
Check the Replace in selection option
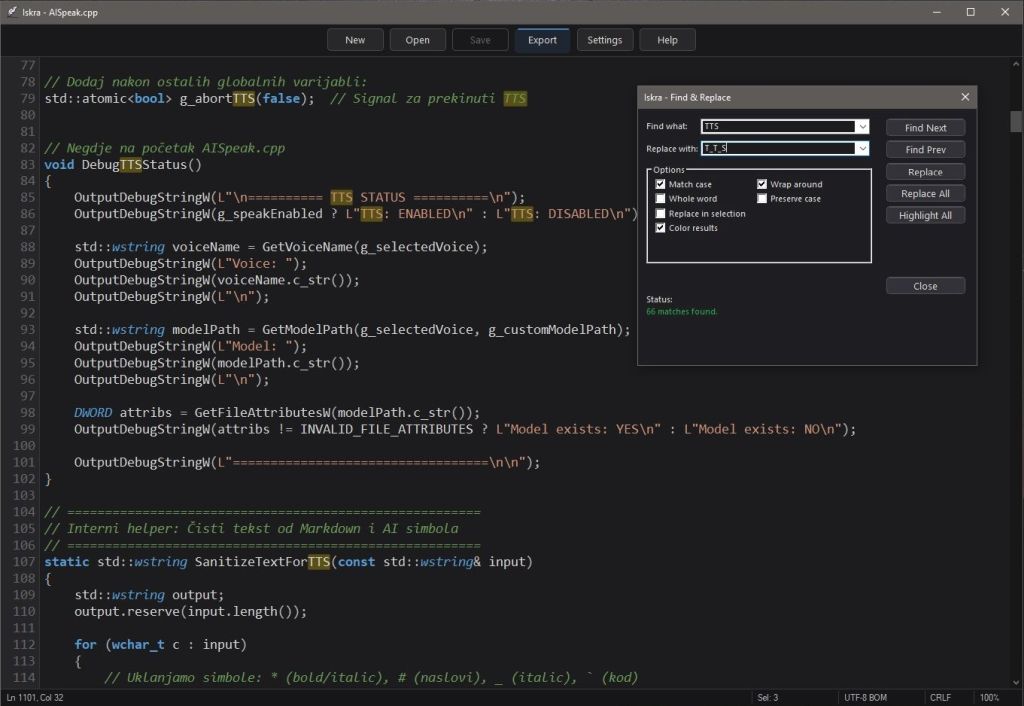(661, 214)
